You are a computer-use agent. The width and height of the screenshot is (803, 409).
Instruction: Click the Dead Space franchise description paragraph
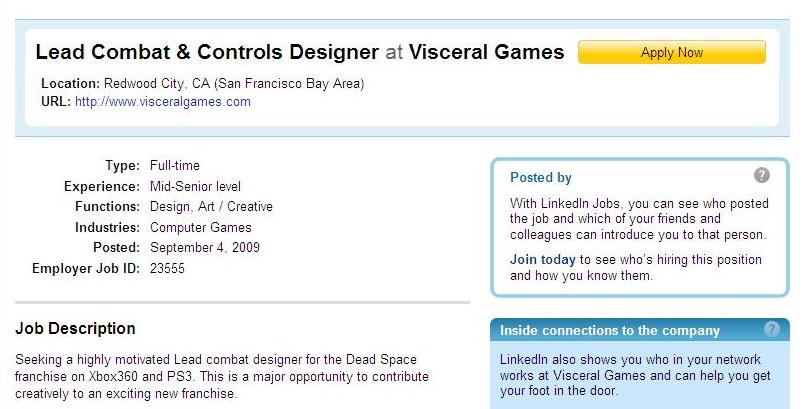pyautogui.click(x=222, y=376)
